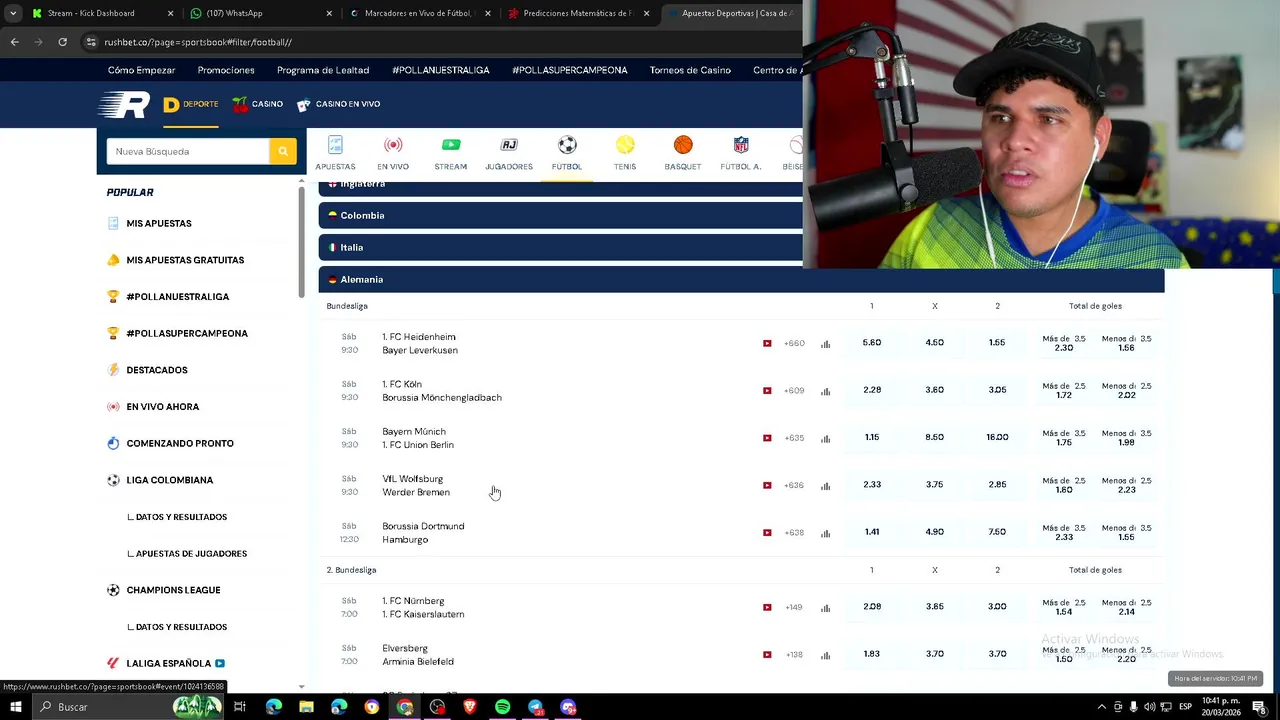
Task: Collapse the Alemania league section
Action: (741, 279)
